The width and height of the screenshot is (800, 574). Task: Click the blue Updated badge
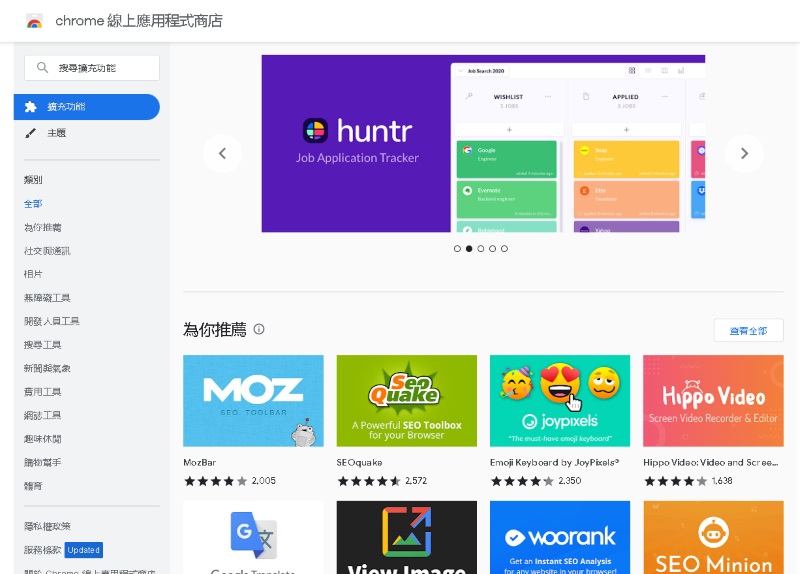pyautogui.click(x=84, y=550)
